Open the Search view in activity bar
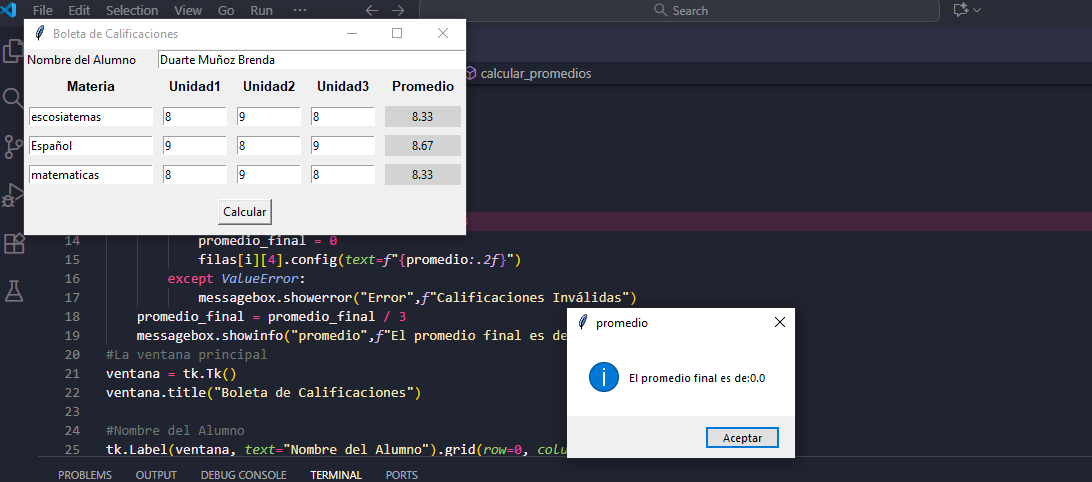This screenshot has height=482, width=1092. pos(13,98)
